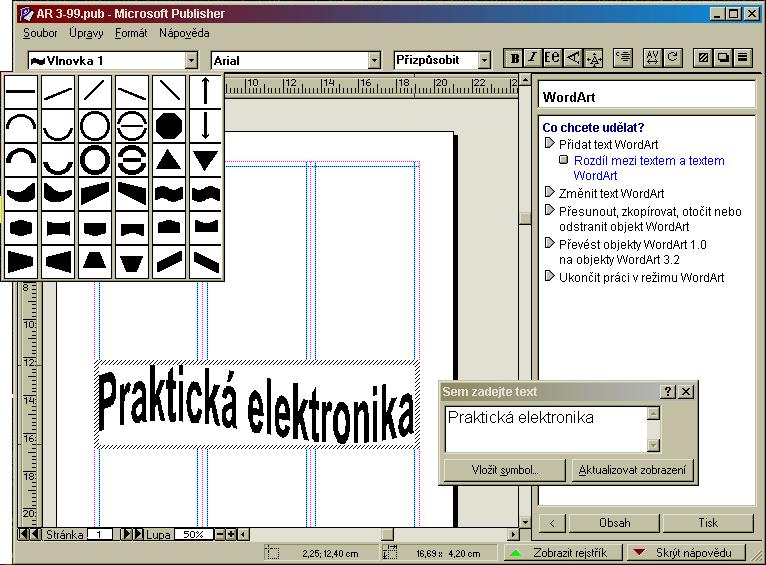Toggle sideways letter flip

point(573,58)
